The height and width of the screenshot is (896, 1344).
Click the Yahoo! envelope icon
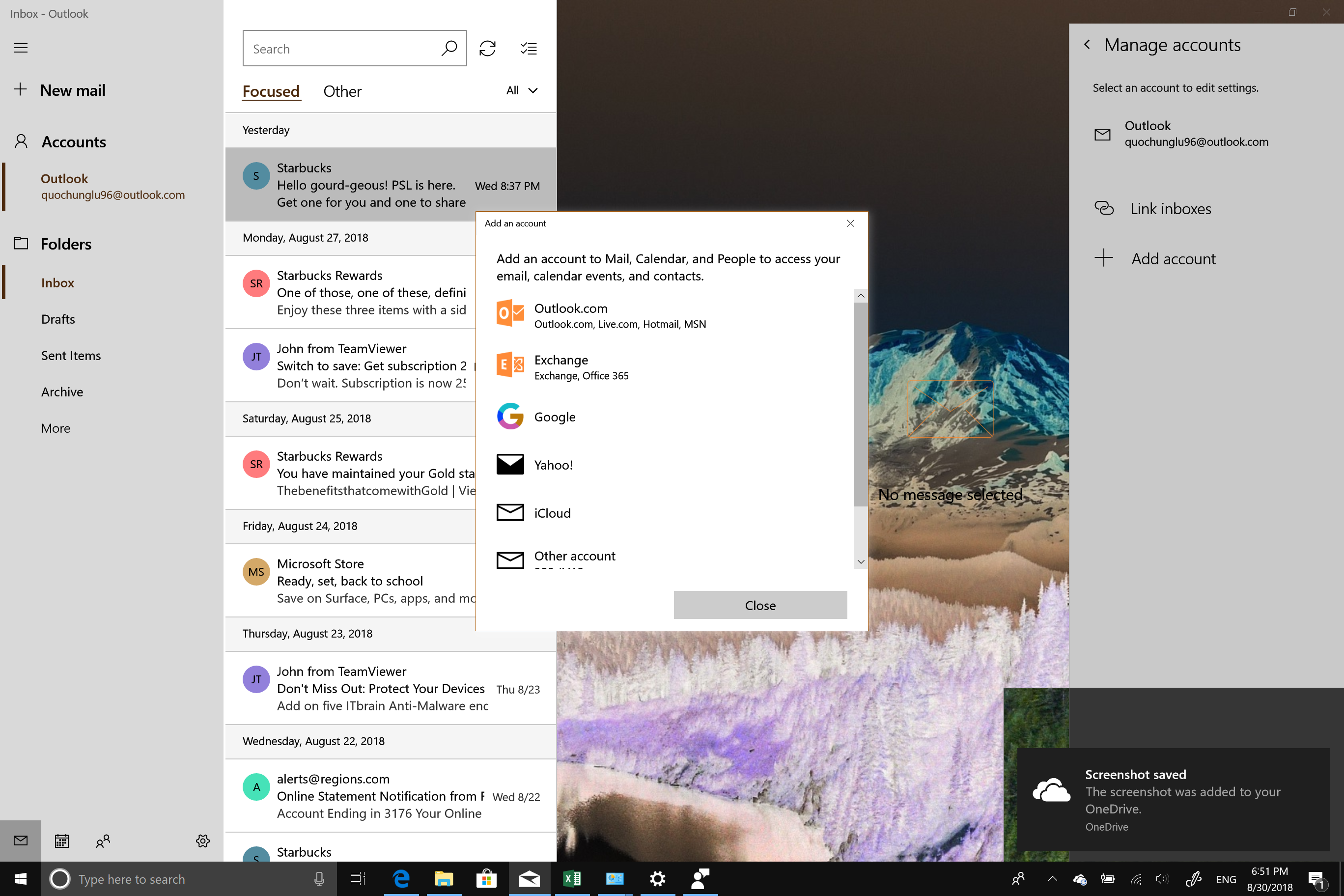click(510, 465)
